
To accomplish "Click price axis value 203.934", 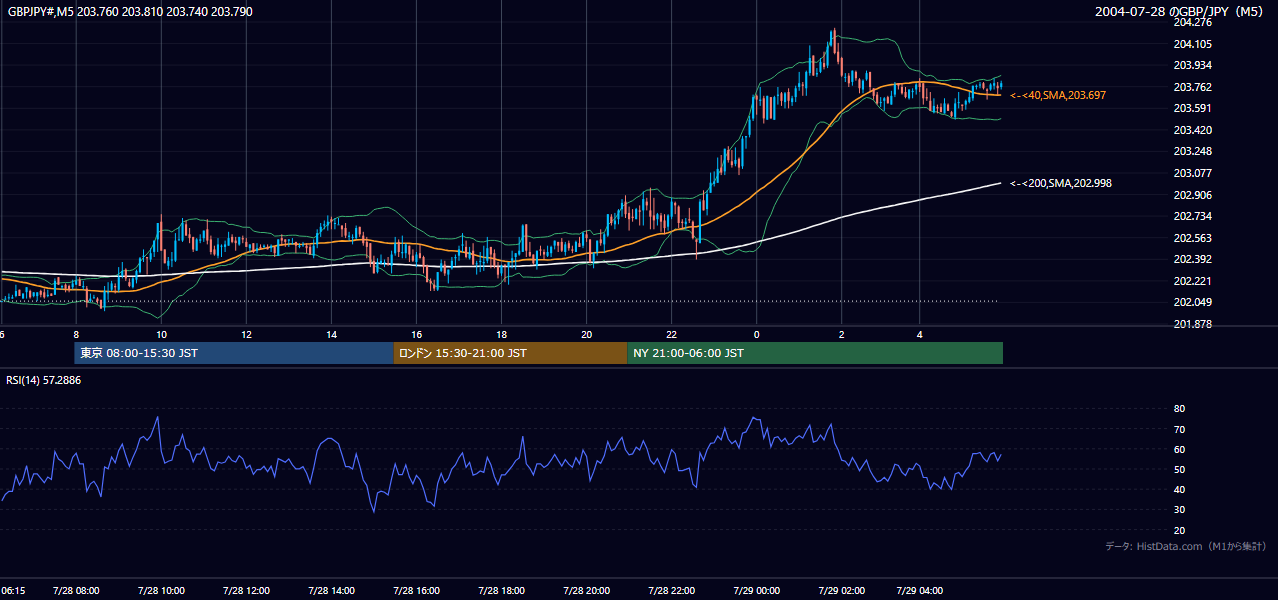I will (x=1192, y=65).
